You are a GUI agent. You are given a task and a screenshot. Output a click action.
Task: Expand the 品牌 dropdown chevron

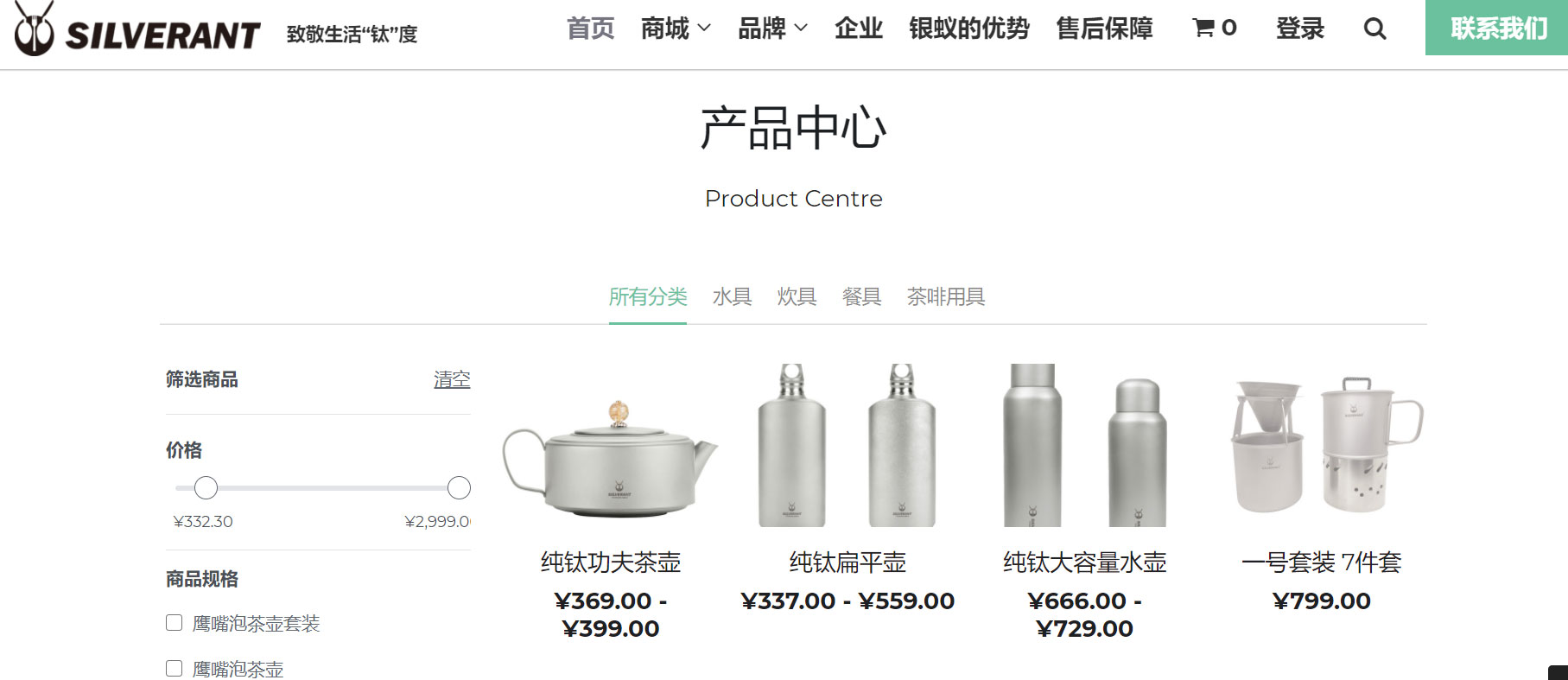pos(801,28)
